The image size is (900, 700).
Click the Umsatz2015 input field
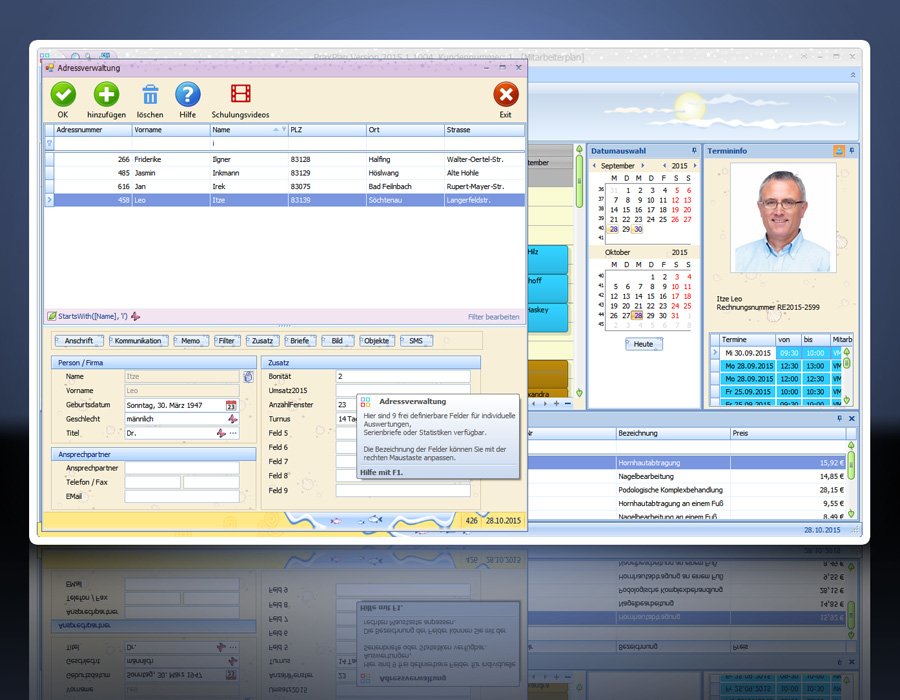point(403,389)
